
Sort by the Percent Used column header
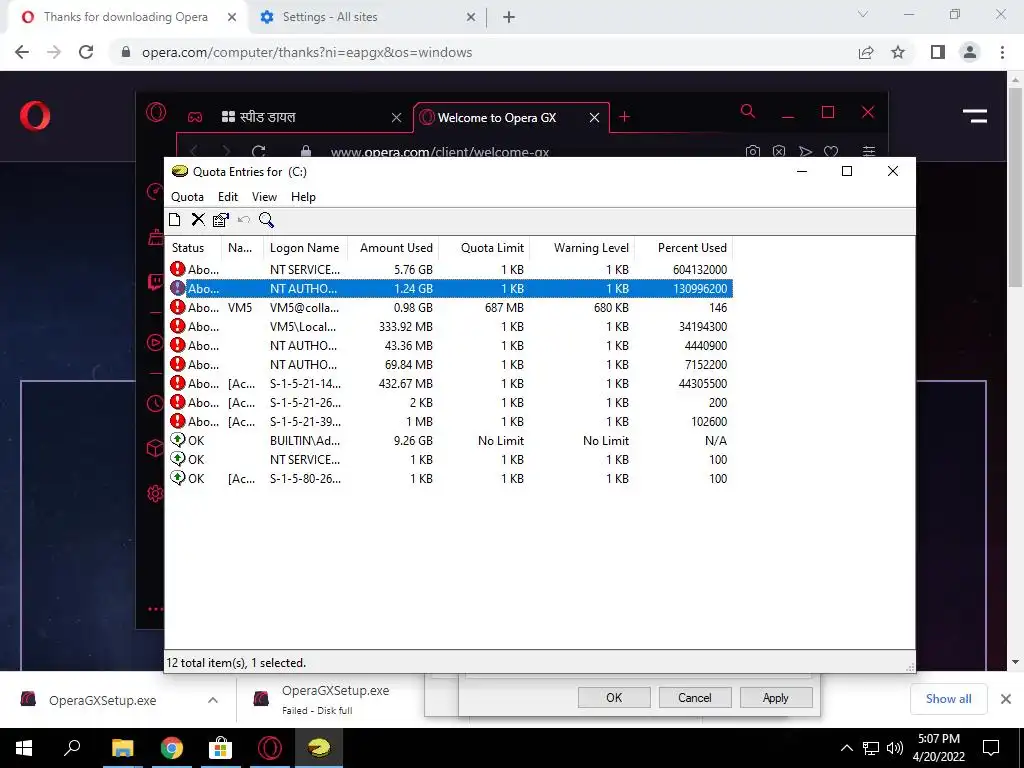pos(684,248)
